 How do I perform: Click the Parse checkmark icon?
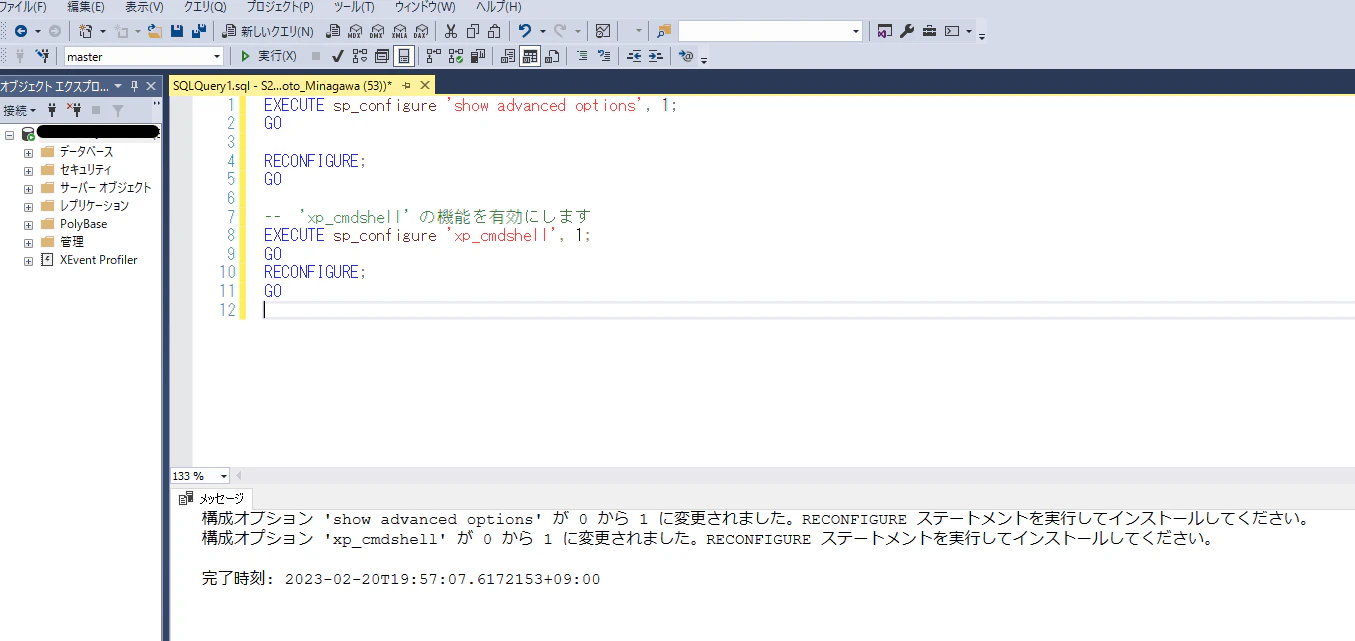point(338,56)
